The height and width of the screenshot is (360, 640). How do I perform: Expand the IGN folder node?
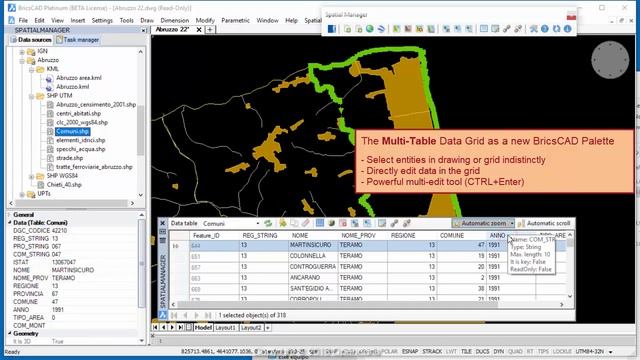tap(22, 51)
